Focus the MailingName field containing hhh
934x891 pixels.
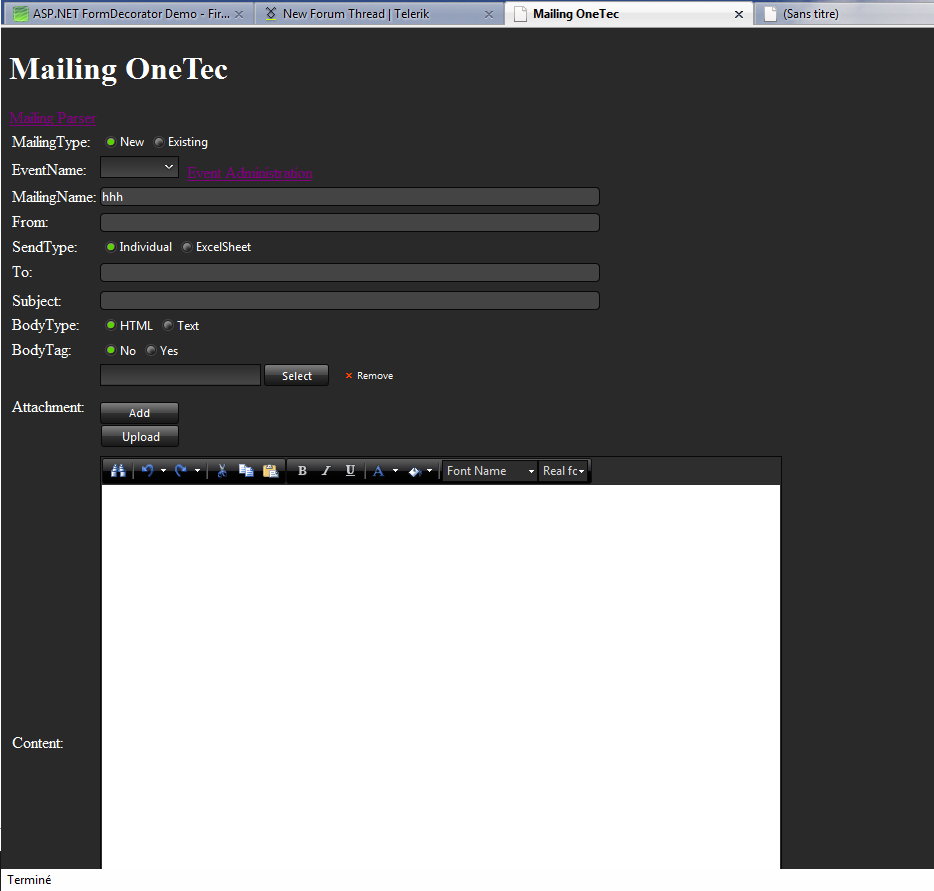click(350, 197)
